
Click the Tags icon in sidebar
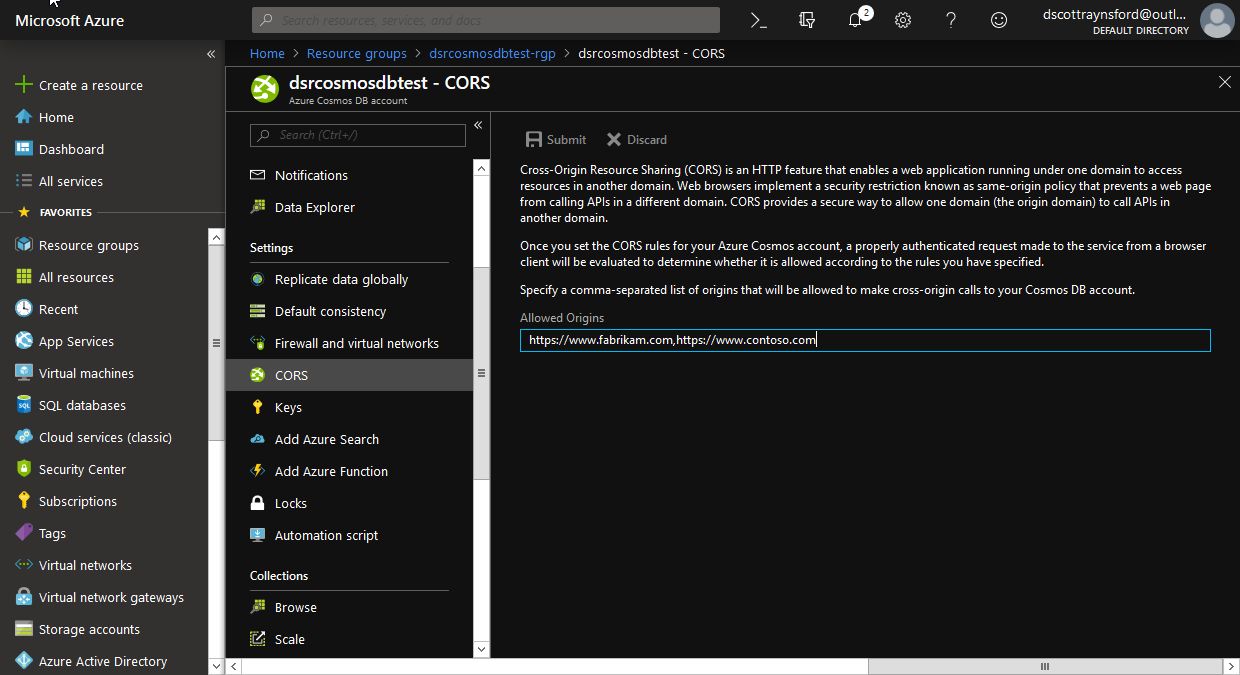pos(24,533)
